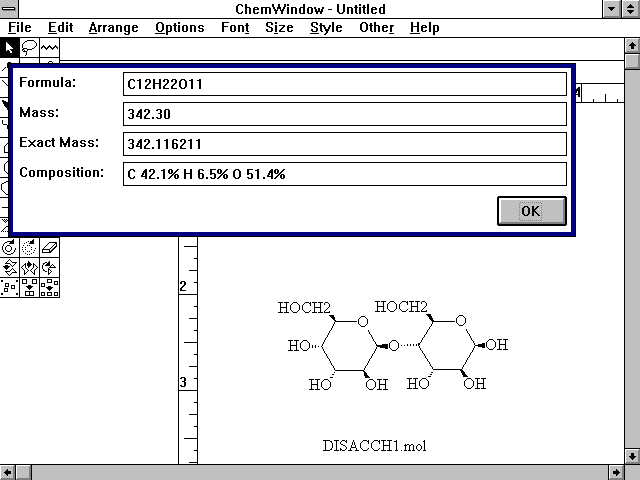Click the dotted circular rotate tool
This screenshot has width=640, height=480.
point(29,247)
